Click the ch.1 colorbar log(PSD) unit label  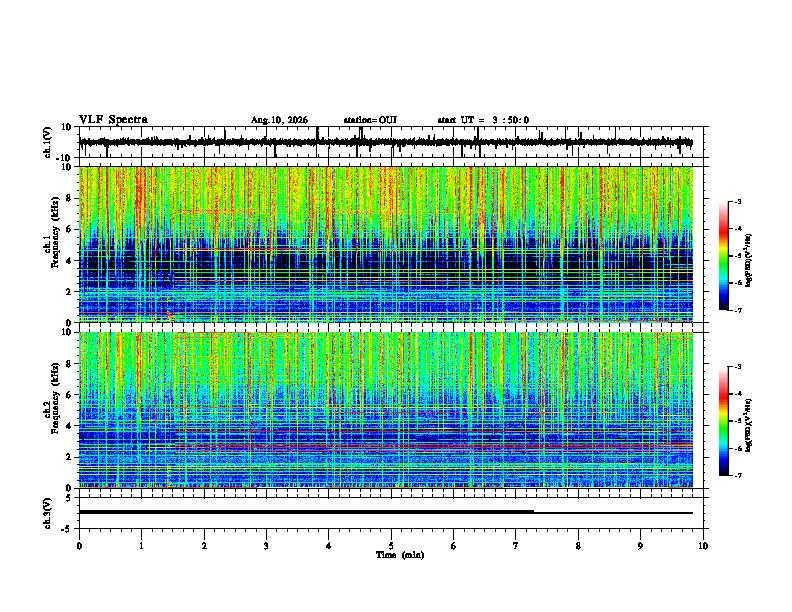tap(749, 261)
